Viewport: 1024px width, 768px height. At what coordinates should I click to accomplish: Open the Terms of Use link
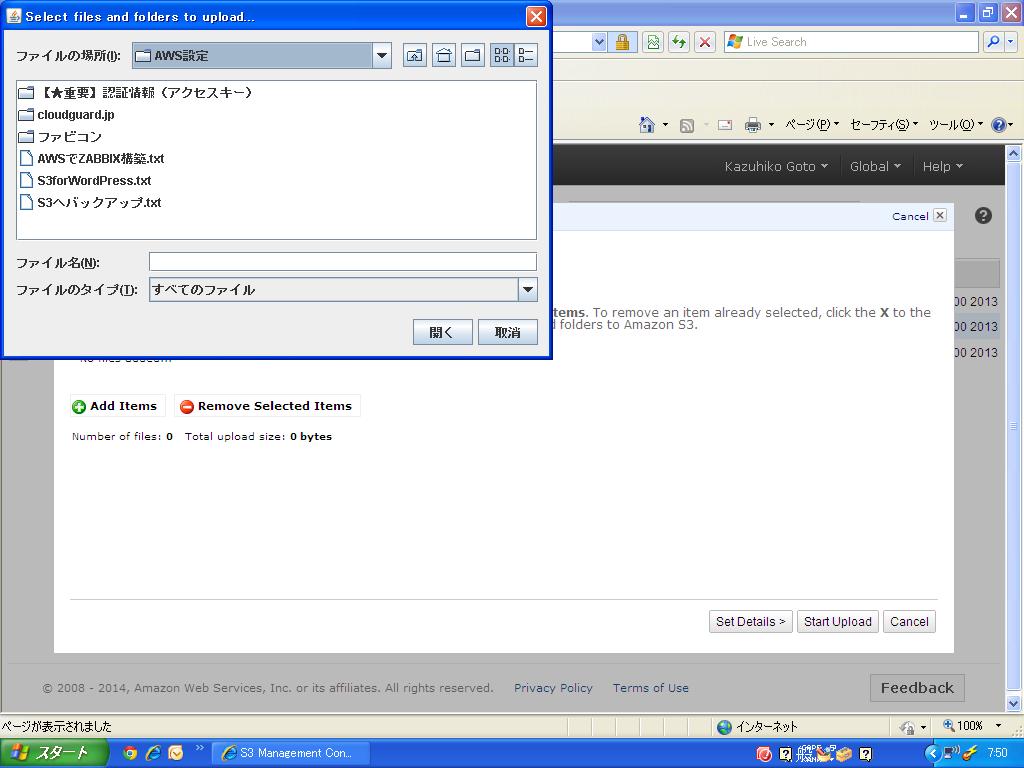[650, 688]
